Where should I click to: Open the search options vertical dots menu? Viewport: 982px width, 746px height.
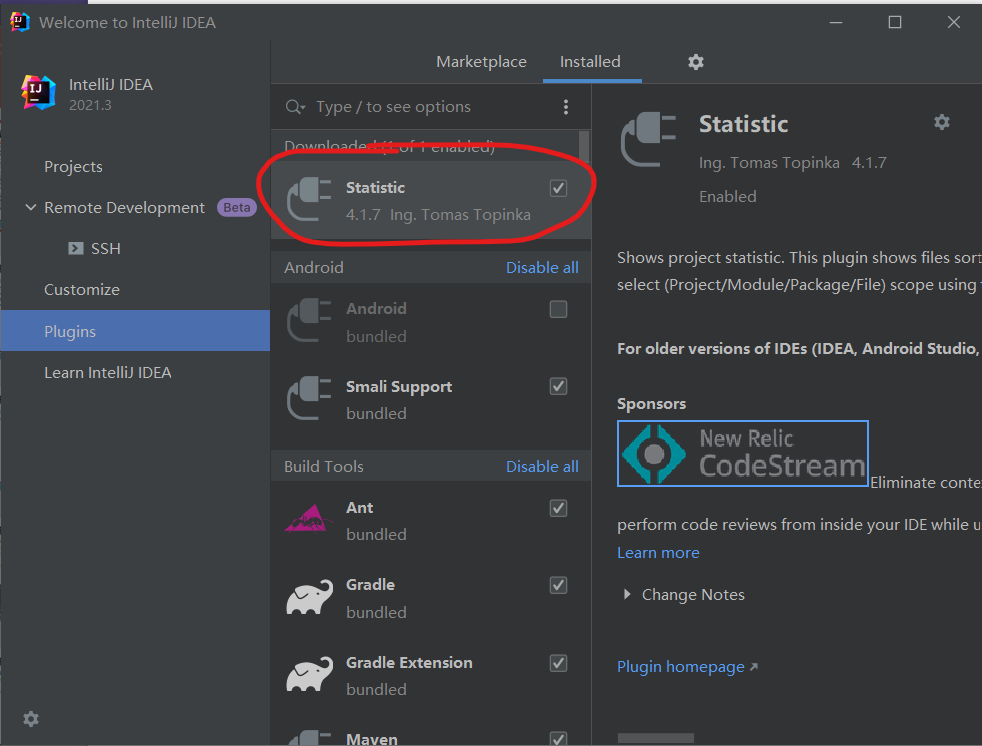(x=566, y=107)
